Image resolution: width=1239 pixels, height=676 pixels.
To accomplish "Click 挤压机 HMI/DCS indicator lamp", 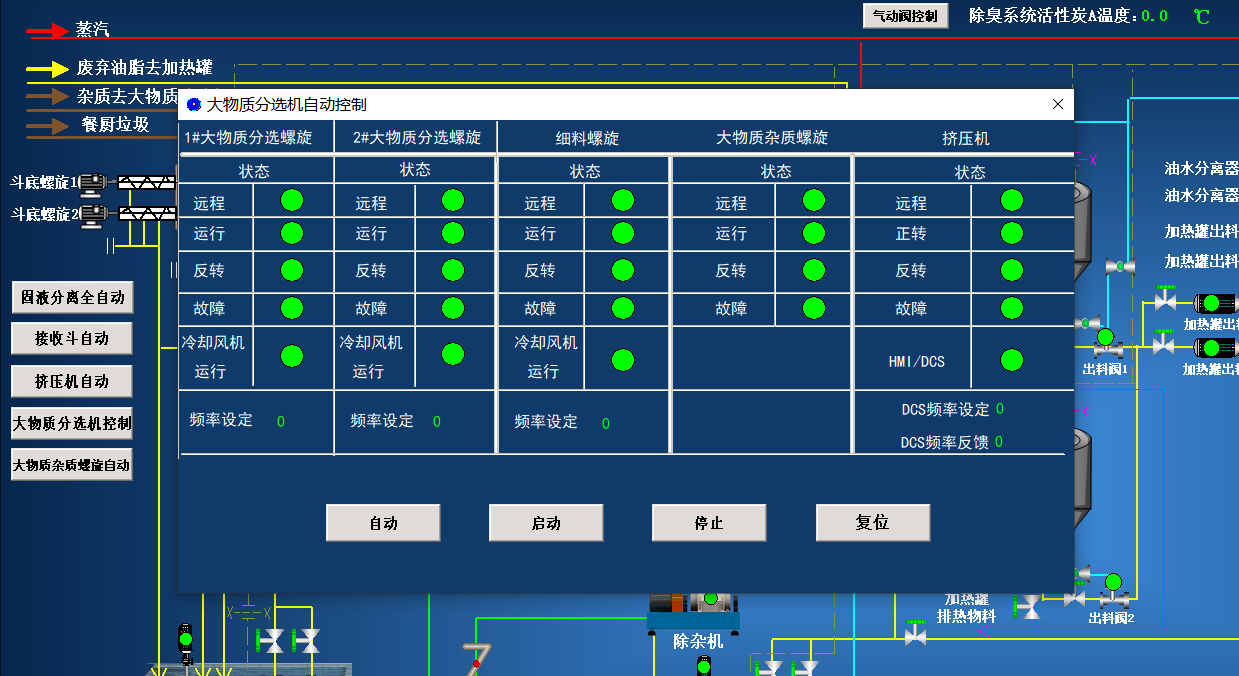I will click(x=1012, y=360).
